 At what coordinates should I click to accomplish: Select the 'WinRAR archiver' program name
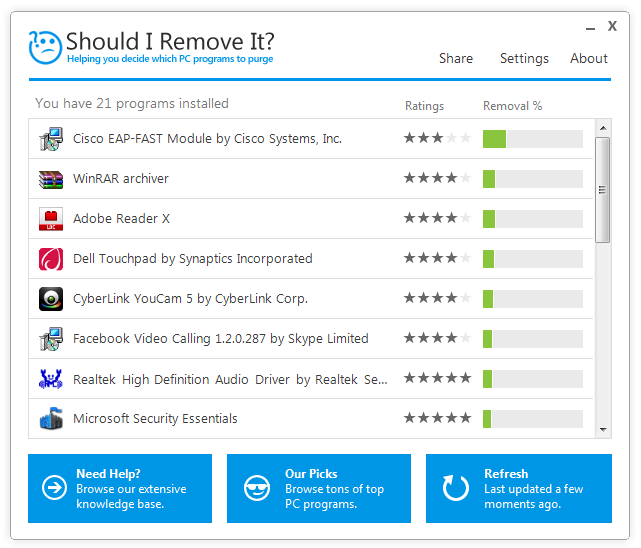(121, 179)
